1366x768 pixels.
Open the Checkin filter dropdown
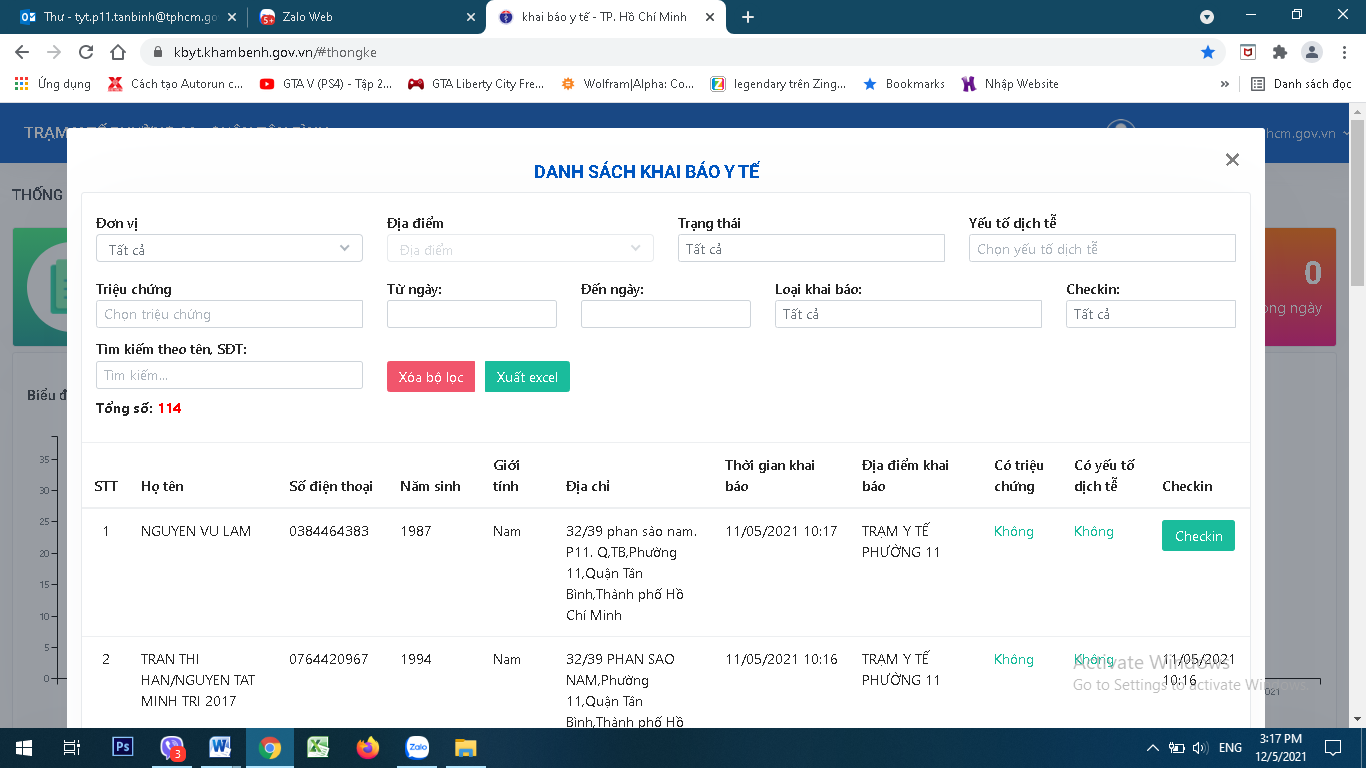pyautogui.click(x=1150, y=314)
